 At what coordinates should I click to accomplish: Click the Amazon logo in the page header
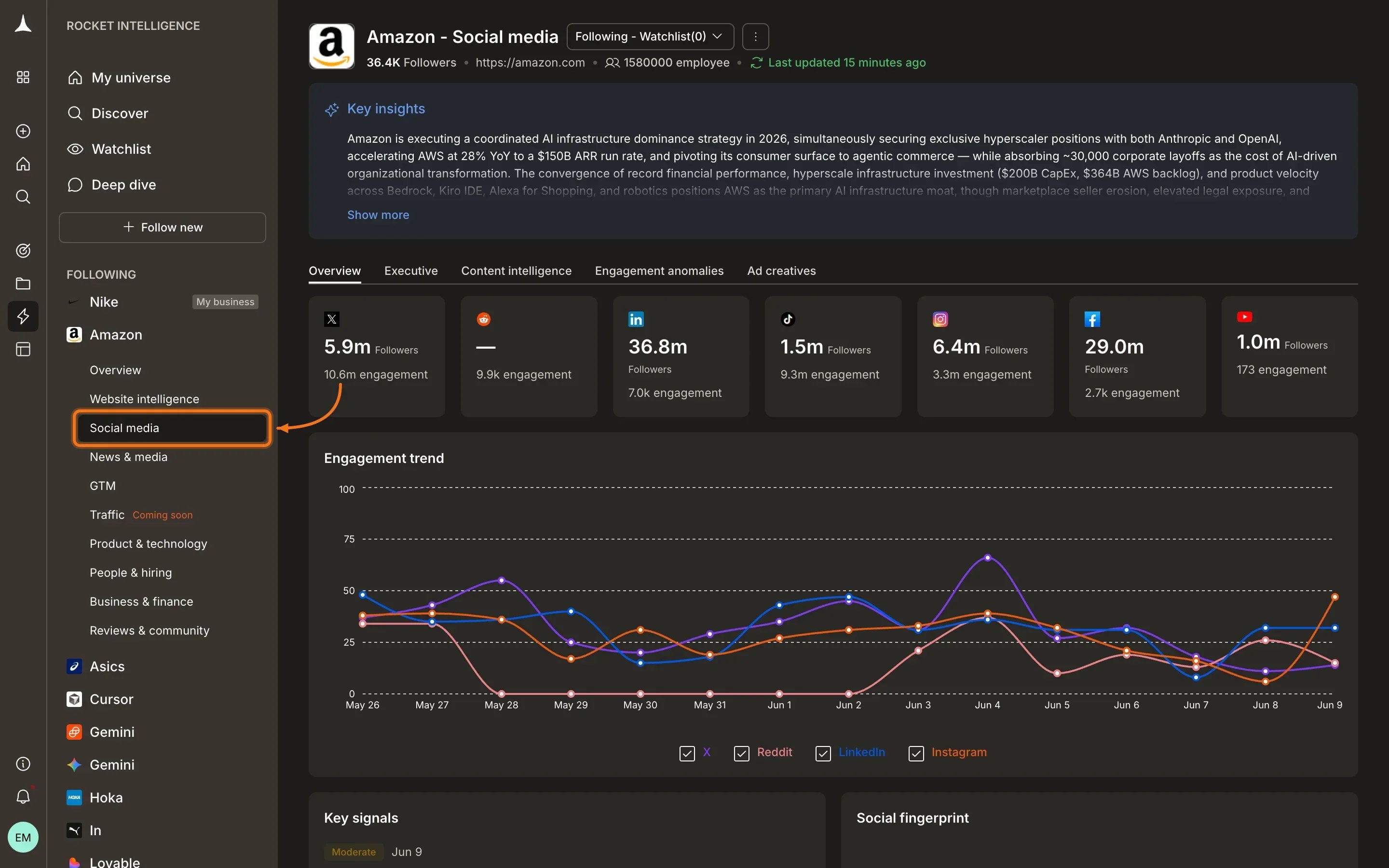click(332, 46)
